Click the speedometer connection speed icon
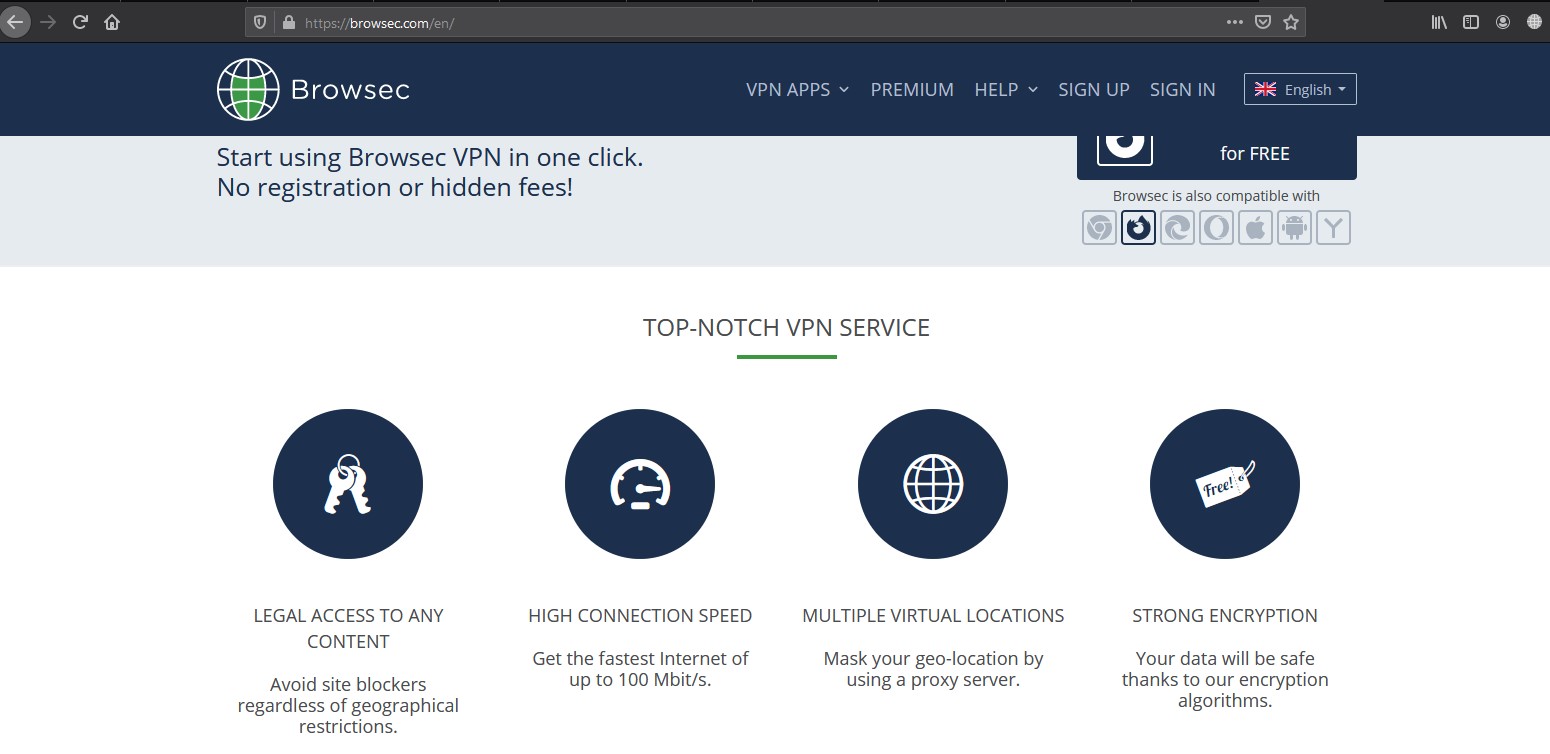Viewport: 1550px width, 754px height. click(640, 484)
